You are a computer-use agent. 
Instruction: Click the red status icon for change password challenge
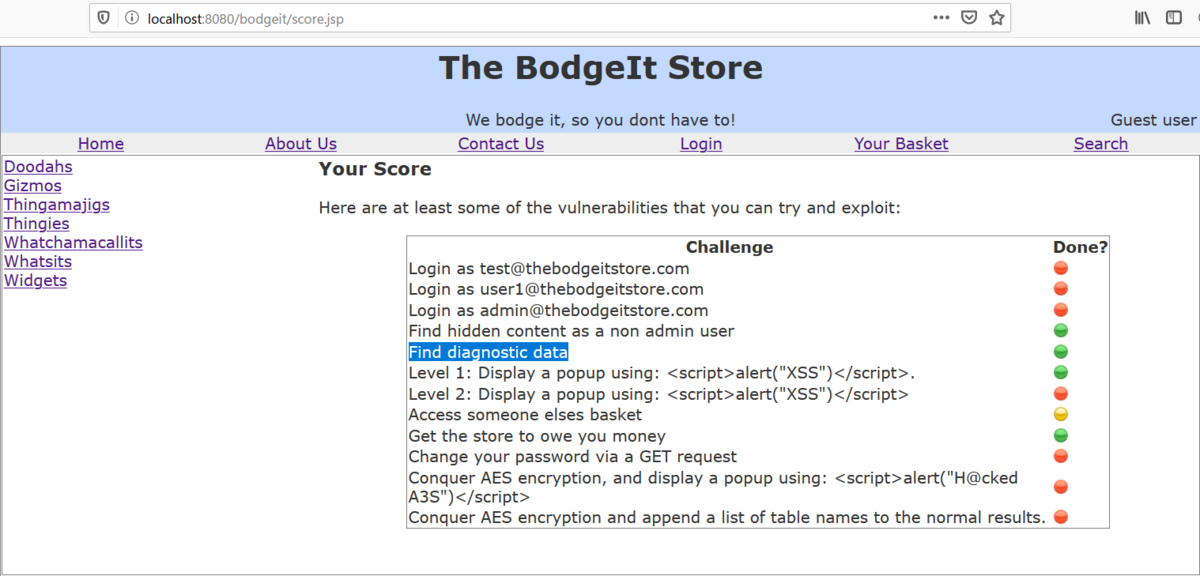click(1061, 456)
